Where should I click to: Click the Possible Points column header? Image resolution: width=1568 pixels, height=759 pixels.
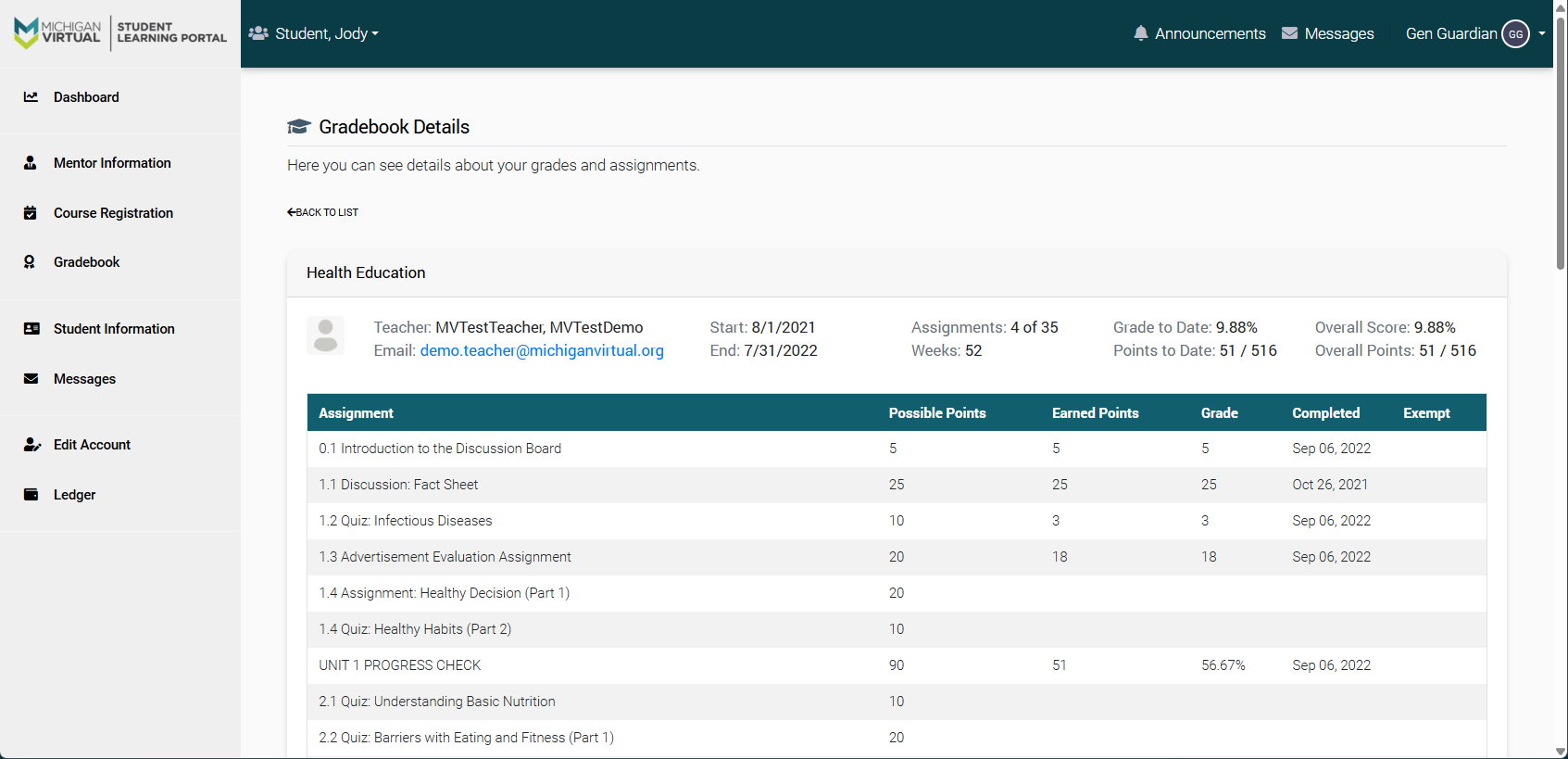[x=937, y=413]
